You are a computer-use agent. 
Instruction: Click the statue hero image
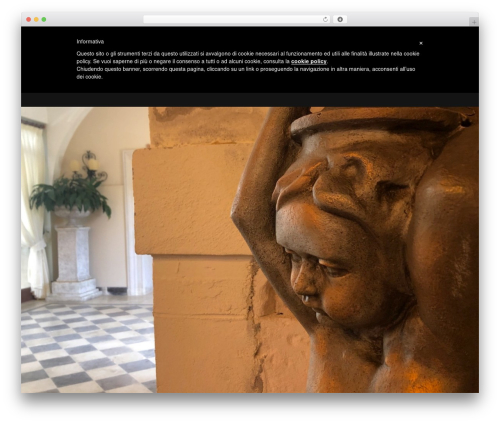coord(250,250)
